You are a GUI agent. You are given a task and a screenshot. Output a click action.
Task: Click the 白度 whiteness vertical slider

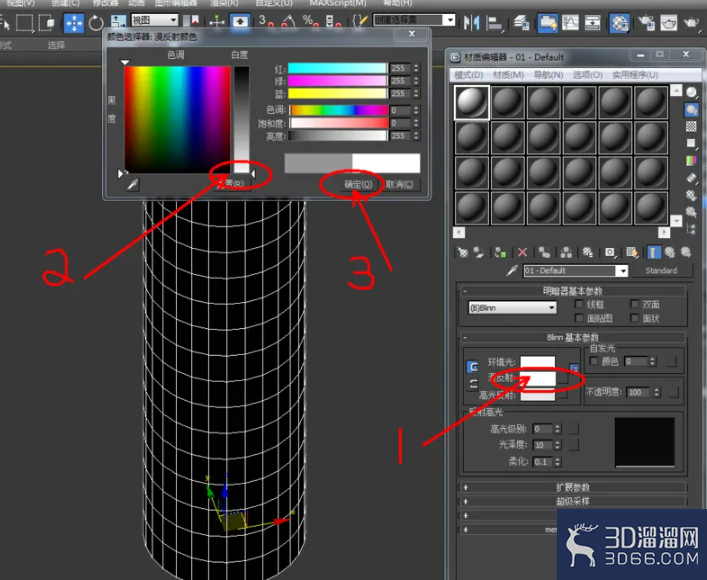coord(241,120)
